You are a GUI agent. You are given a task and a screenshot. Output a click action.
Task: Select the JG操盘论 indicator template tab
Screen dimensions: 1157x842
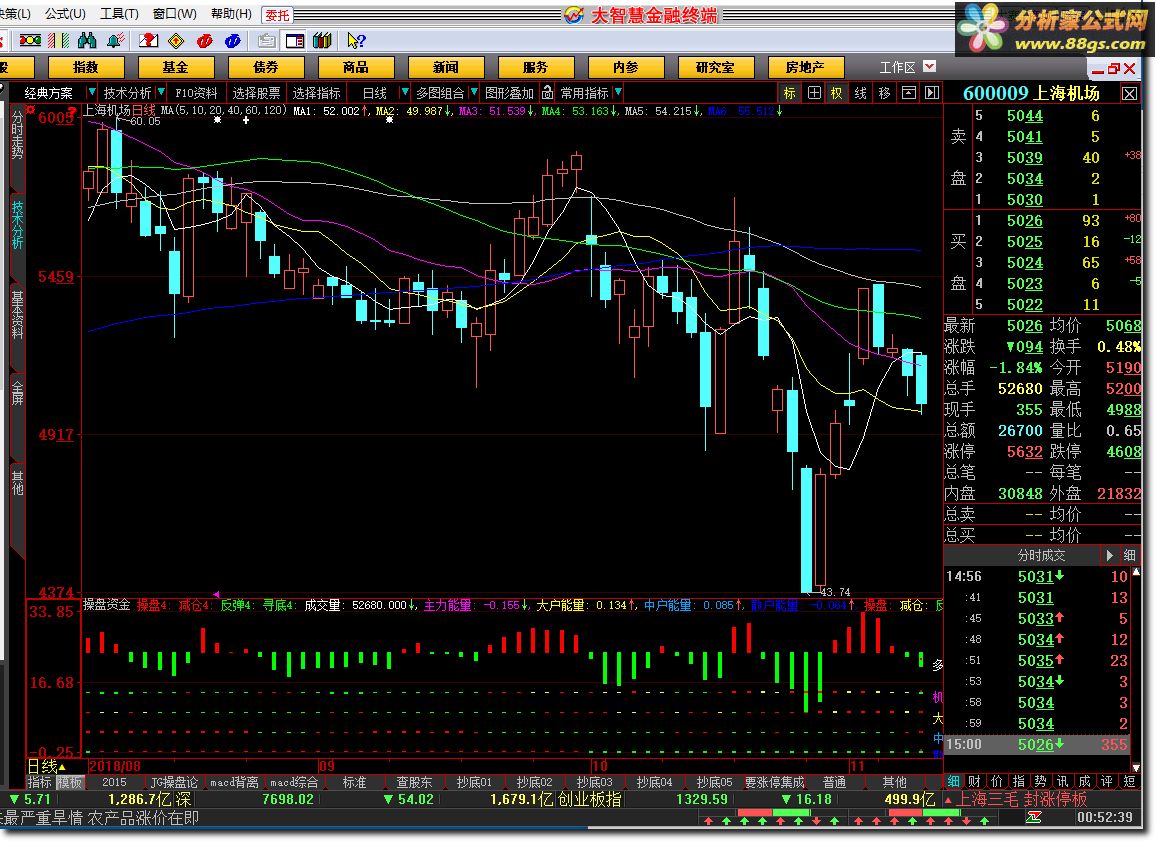tap(174, 781)
